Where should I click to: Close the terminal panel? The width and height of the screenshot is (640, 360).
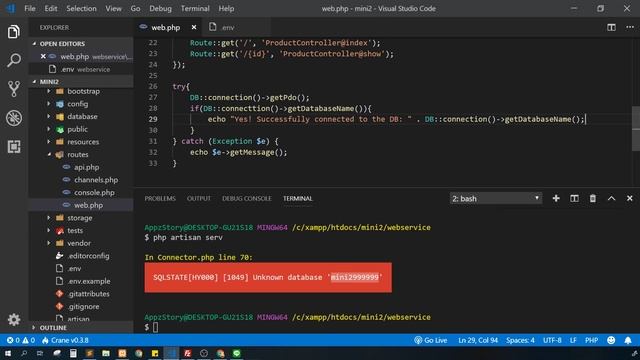click(629, 198)
